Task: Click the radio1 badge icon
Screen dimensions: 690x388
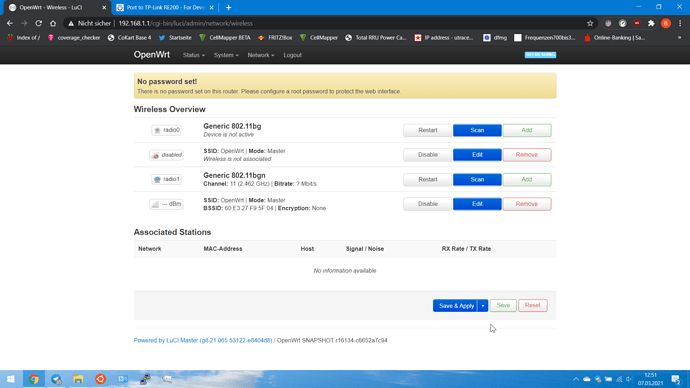Action: (166, 179)
